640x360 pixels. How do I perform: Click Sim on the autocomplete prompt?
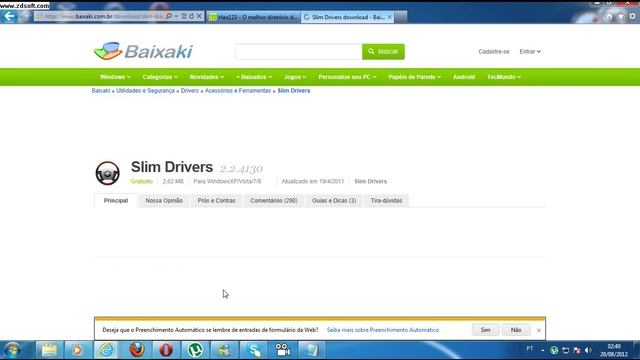485,330
